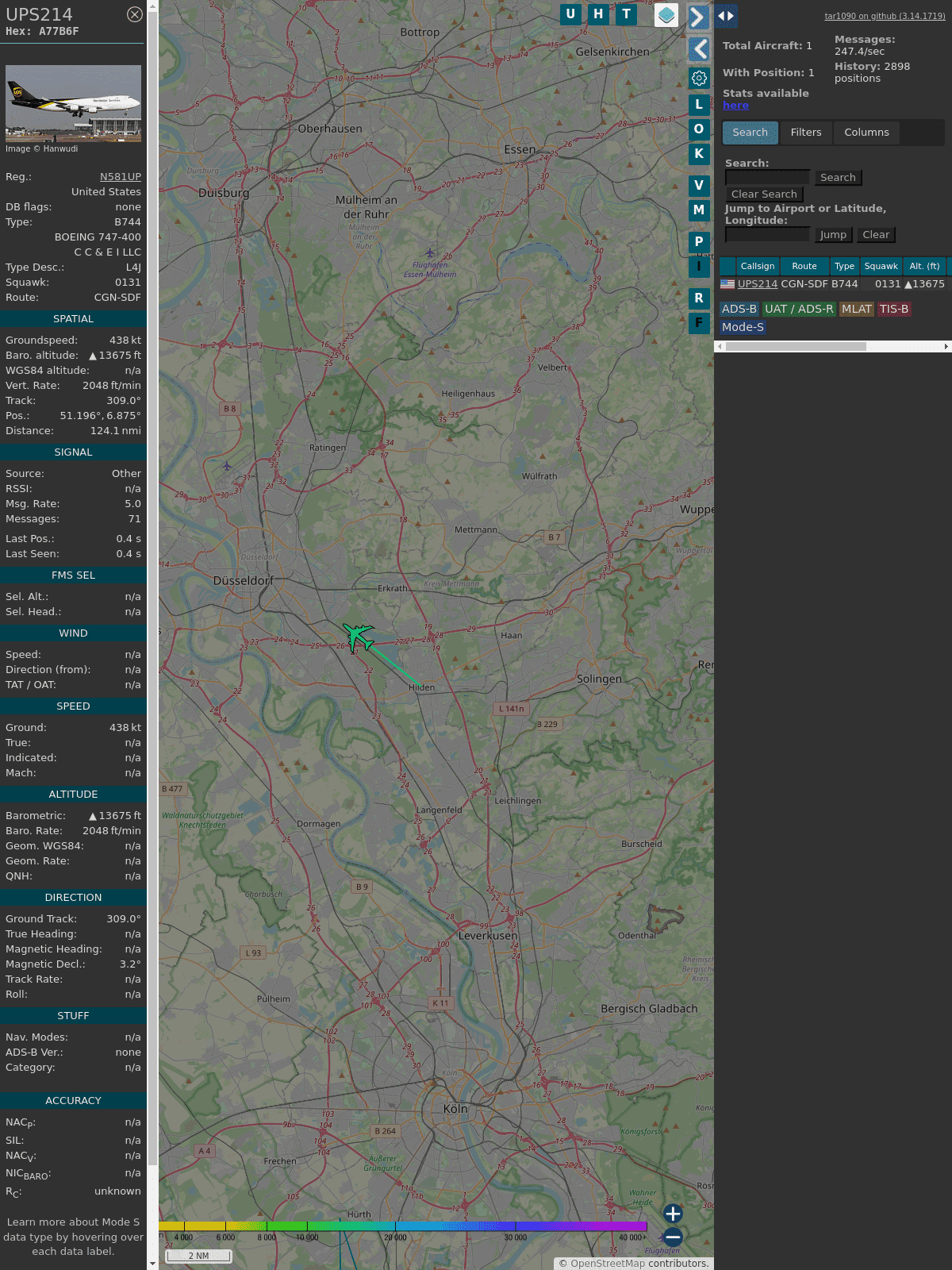Click the SPATIAL section header
The image size is (952, 1270).
tap(73, 319)
